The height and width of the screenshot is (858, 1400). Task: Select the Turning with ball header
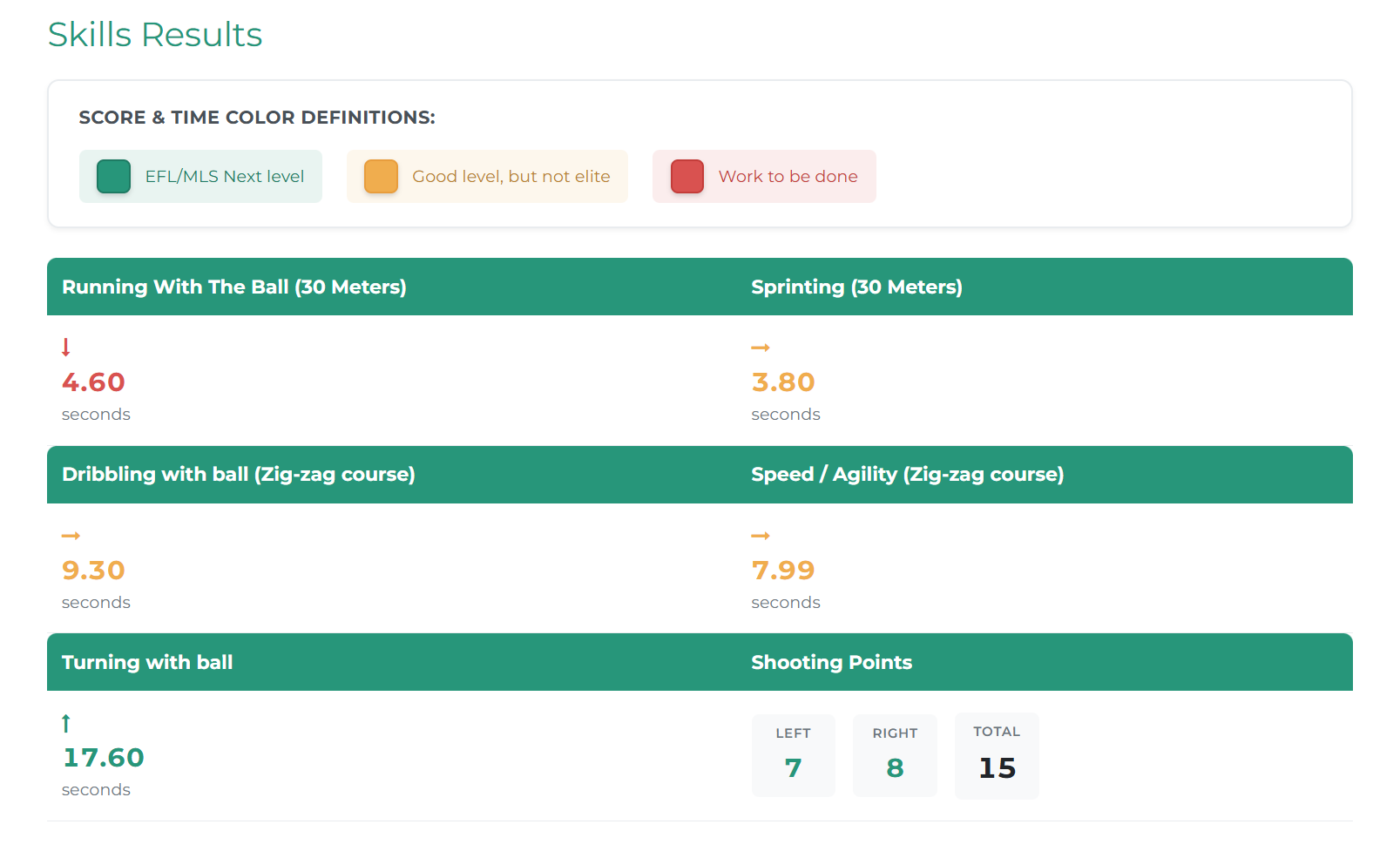coord(147,662)
